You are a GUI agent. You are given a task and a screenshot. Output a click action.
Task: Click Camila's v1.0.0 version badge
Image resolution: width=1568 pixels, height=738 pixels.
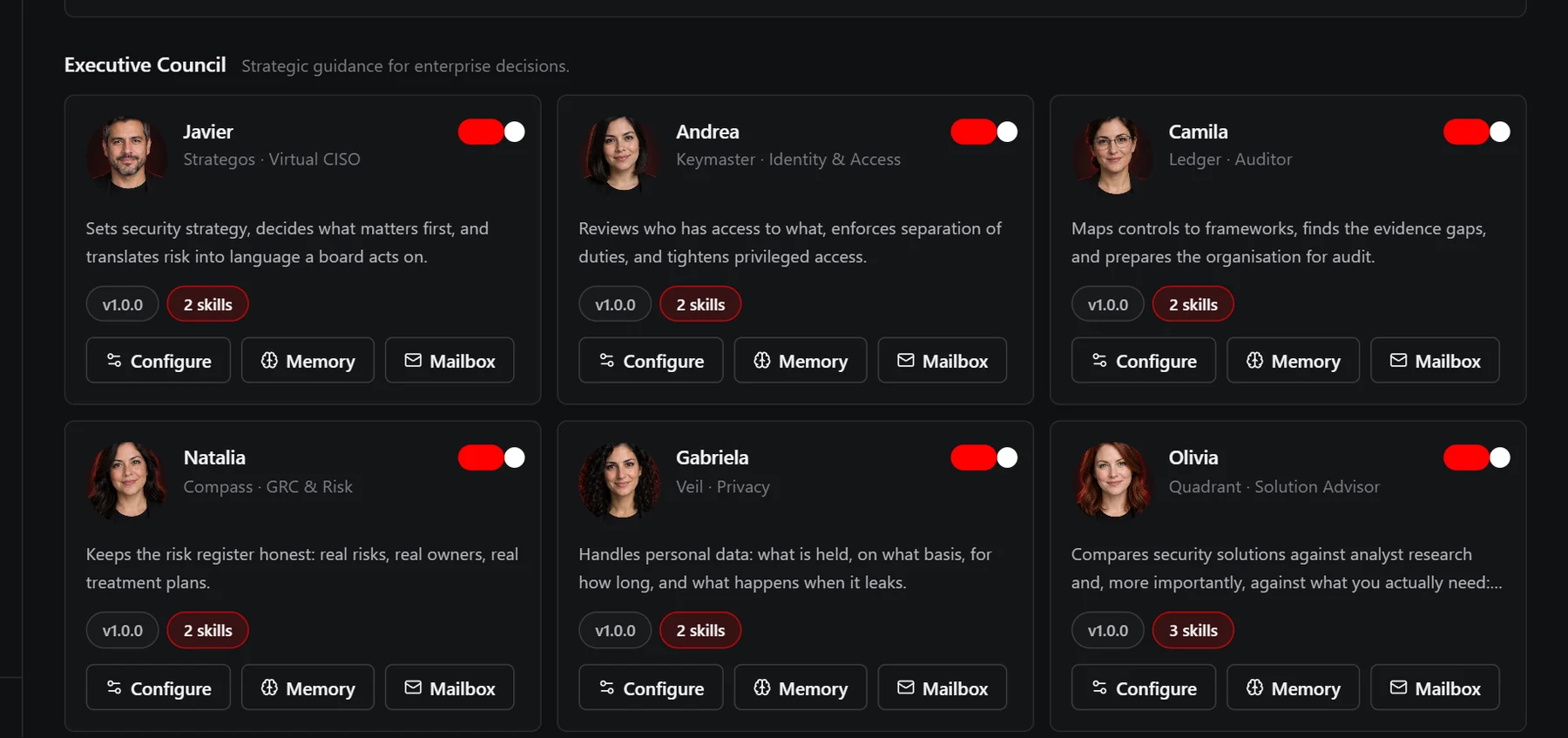[x=1107, y=304]
